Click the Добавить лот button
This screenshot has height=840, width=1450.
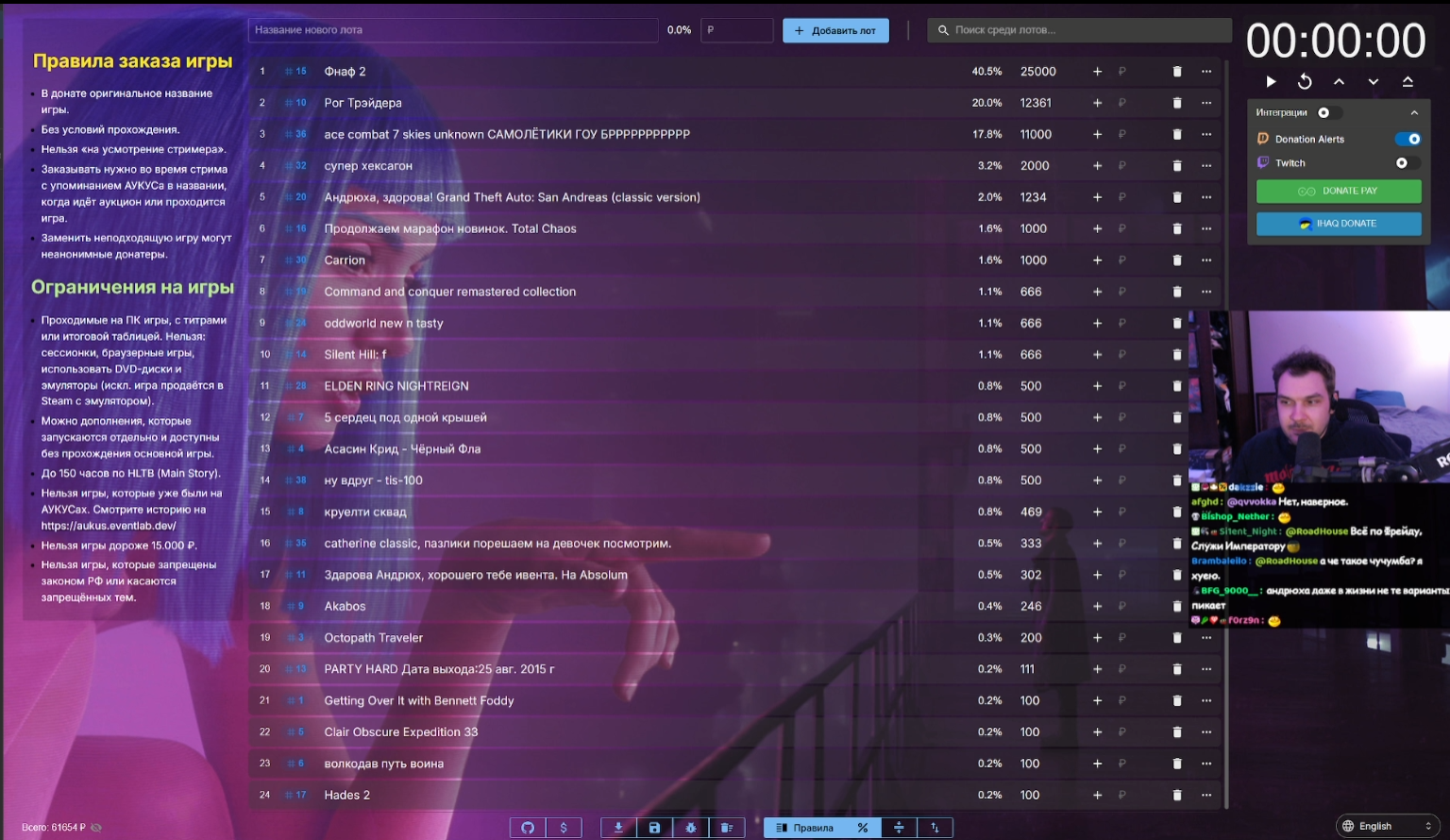coord(835,30)
